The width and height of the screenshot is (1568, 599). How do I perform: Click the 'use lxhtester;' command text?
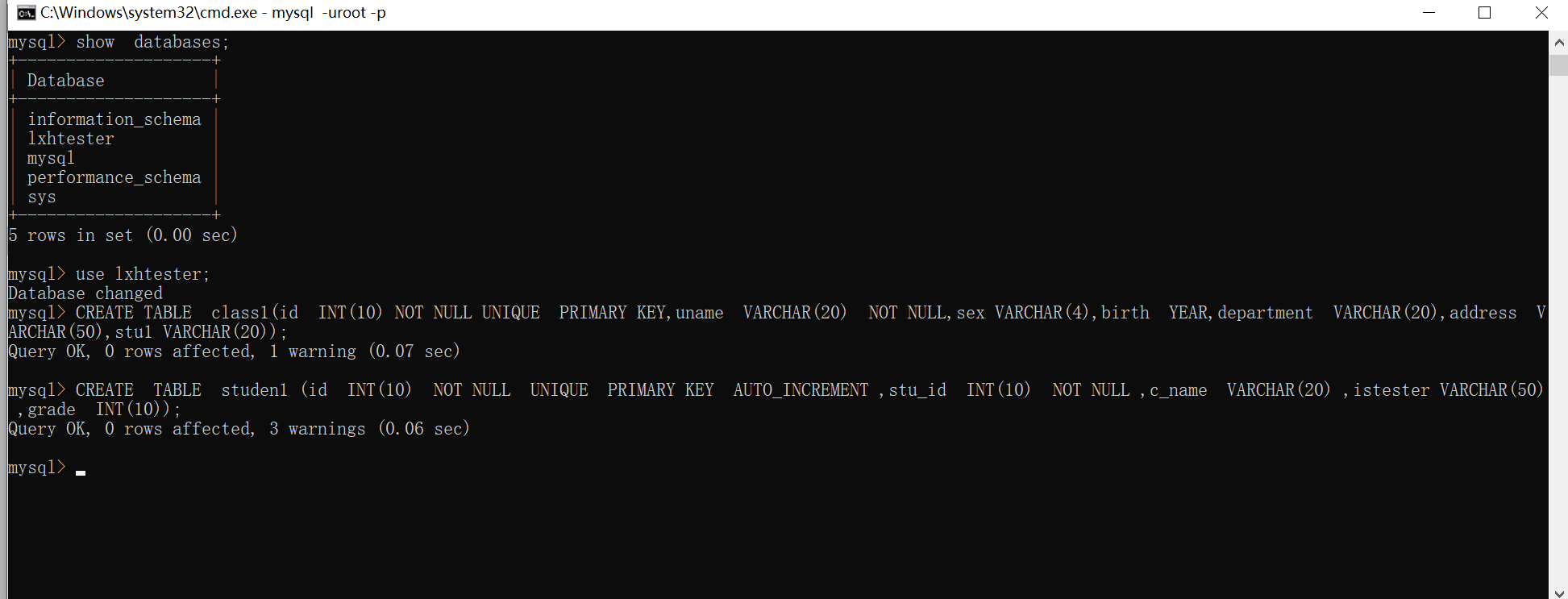click(x=143, y=274)
